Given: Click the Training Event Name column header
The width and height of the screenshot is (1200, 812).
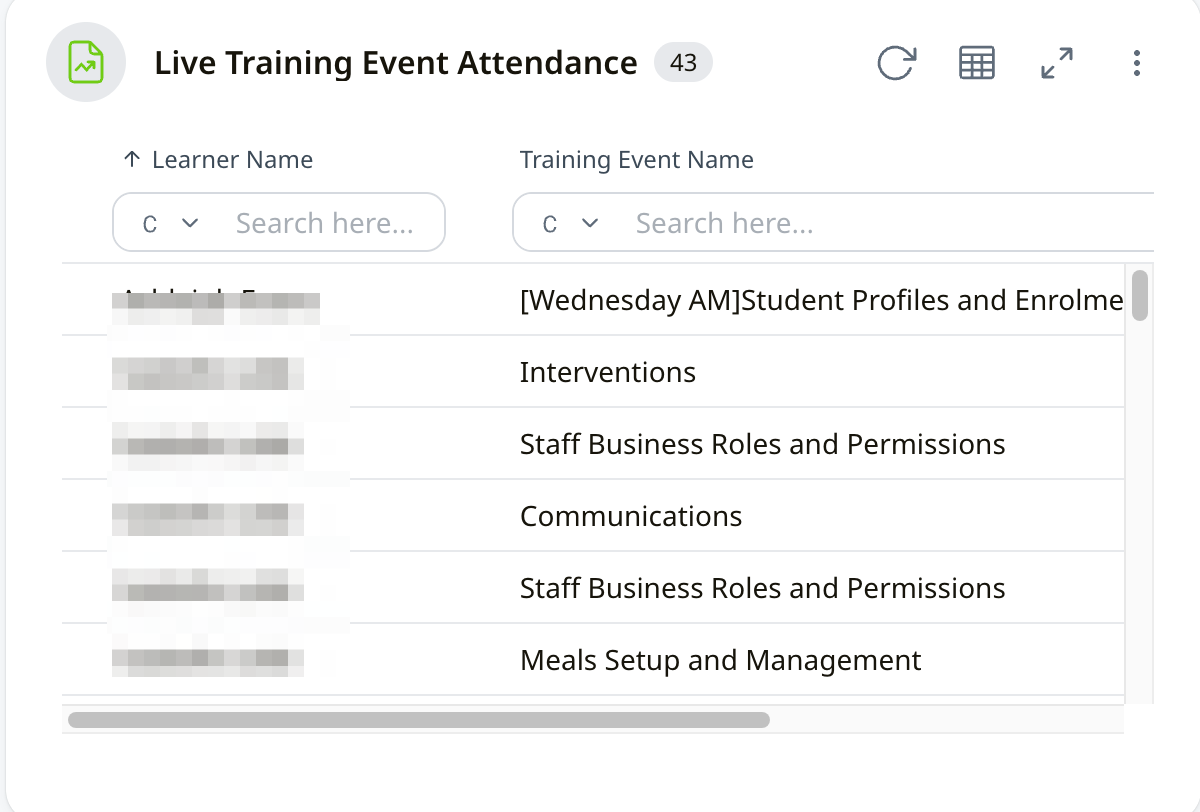Looking at the screenshot, I should click(x=636, y=160).
